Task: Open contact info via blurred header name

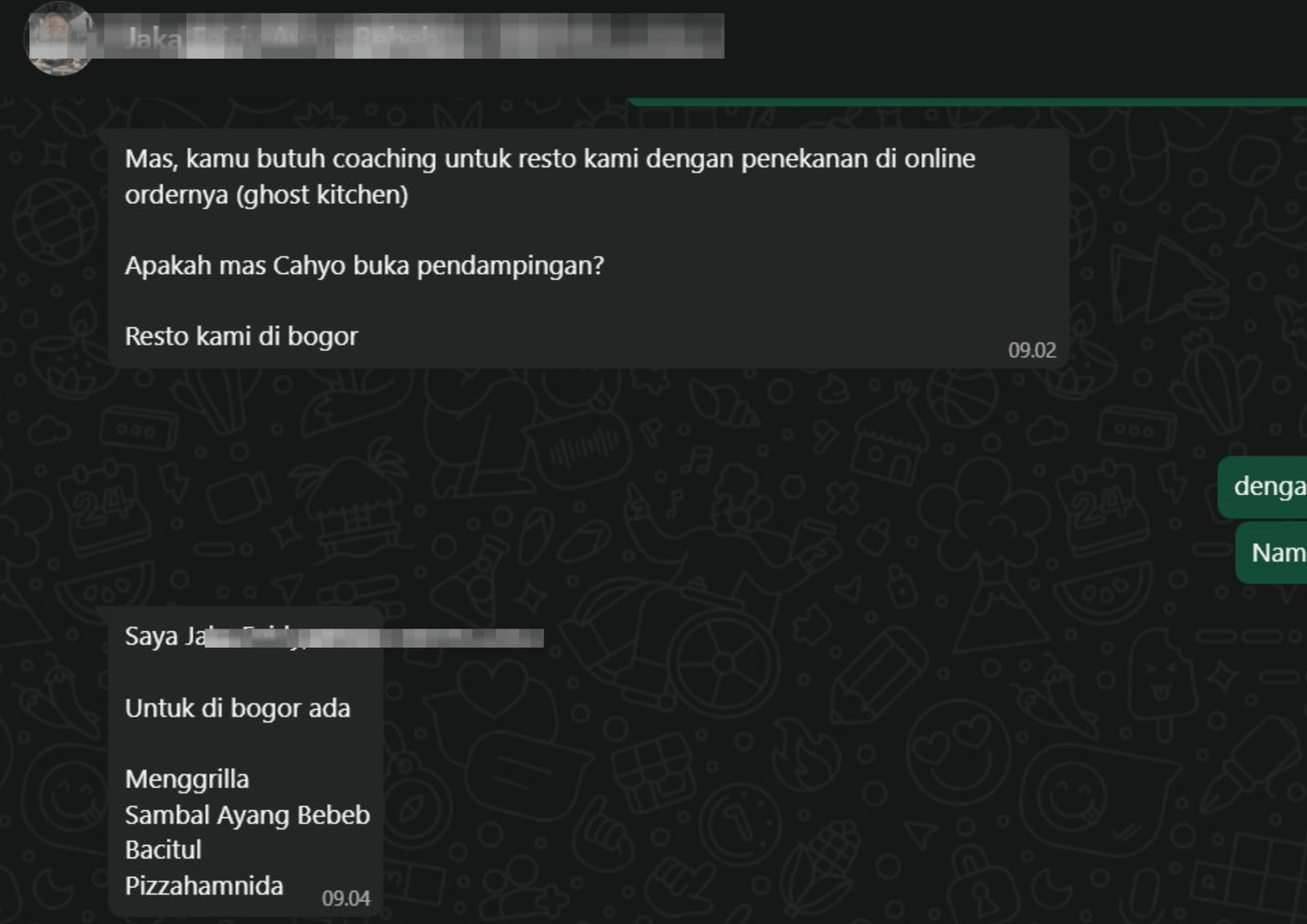Action: click(424, 37)
